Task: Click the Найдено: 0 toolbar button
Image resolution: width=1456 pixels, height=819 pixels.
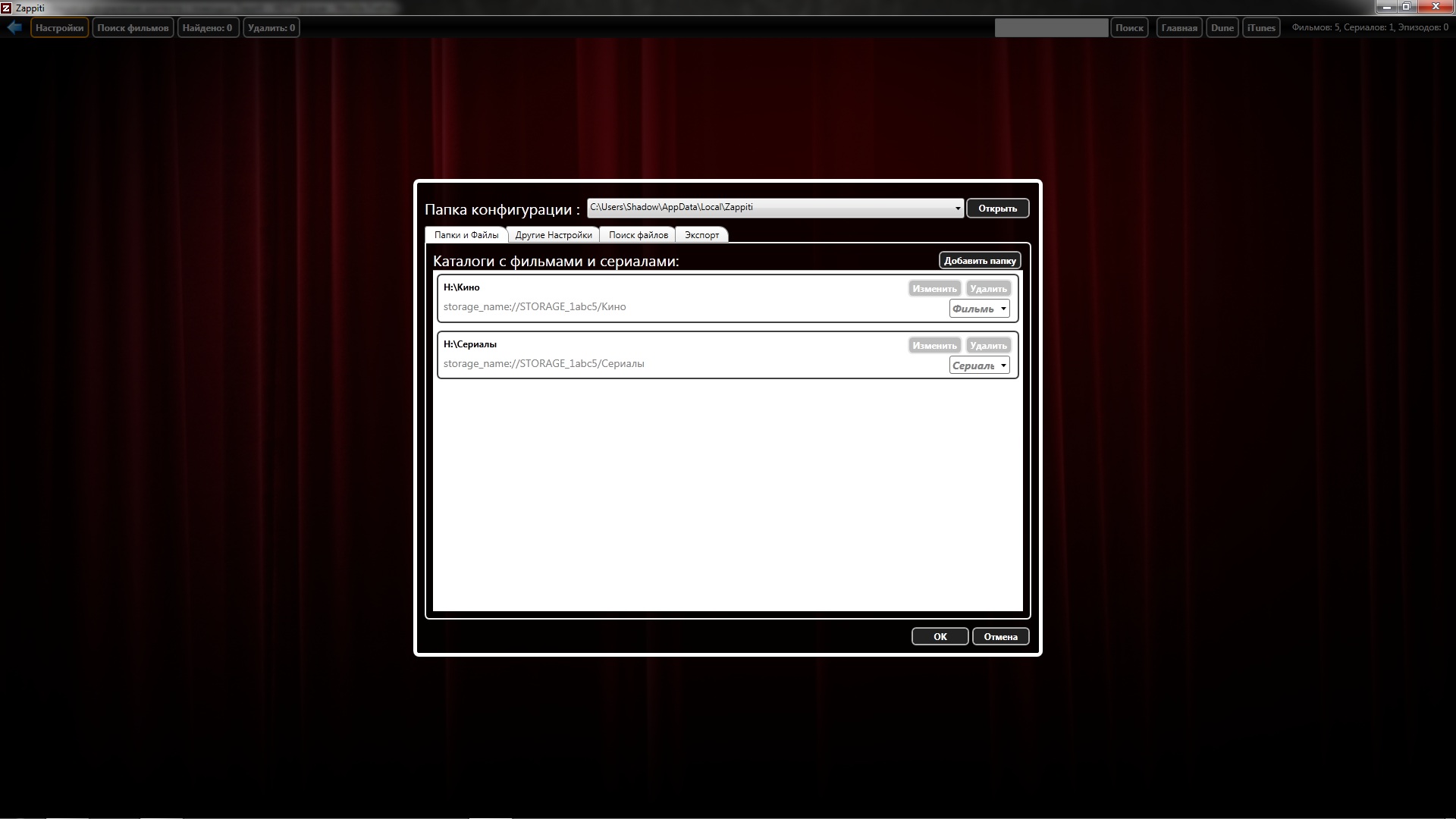Action: 207,28
